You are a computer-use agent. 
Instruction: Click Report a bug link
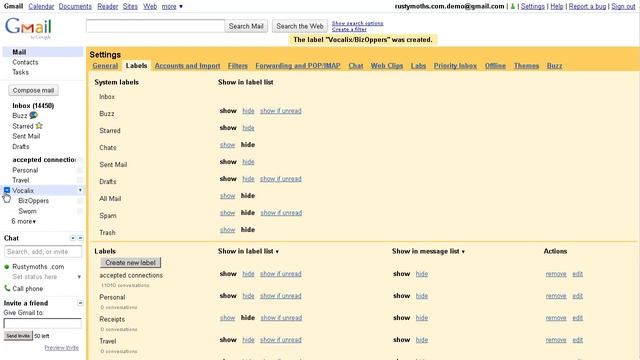coord(587,6)
